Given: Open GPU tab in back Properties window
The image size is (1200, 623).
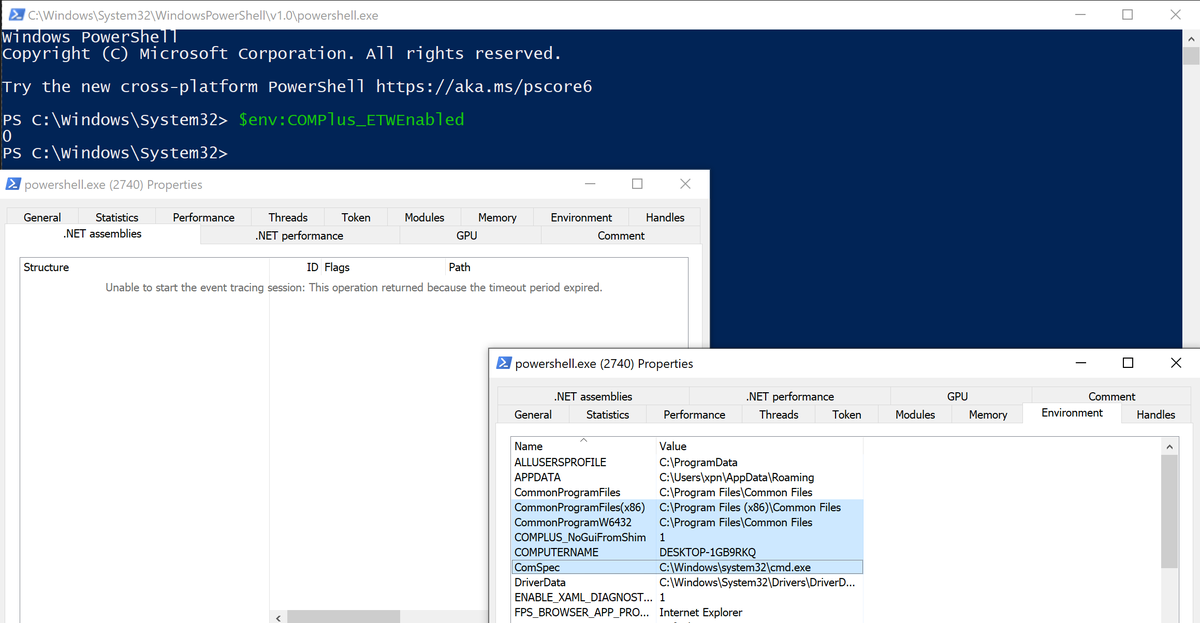Looking at the screenshot, I should point(467,236).
